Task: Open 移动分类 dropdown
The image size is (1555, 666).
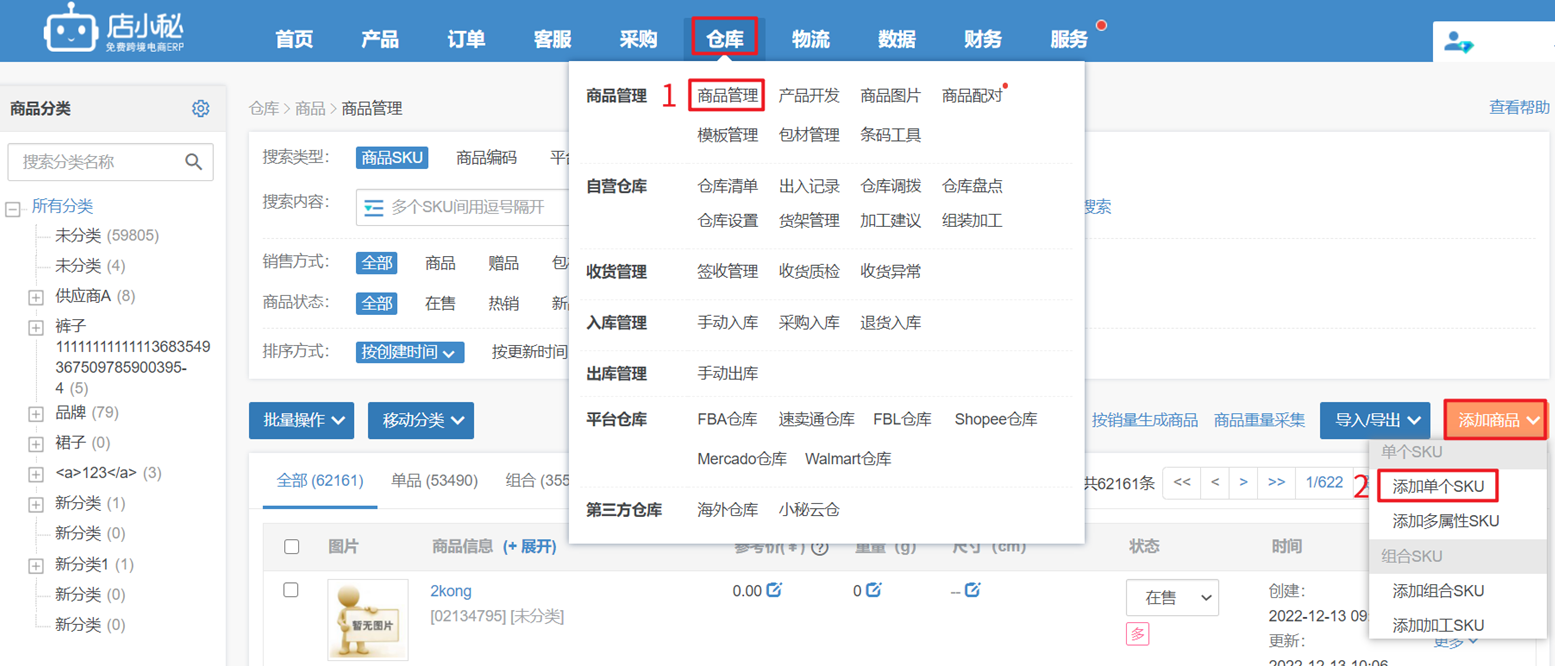Action: (421, 421)
